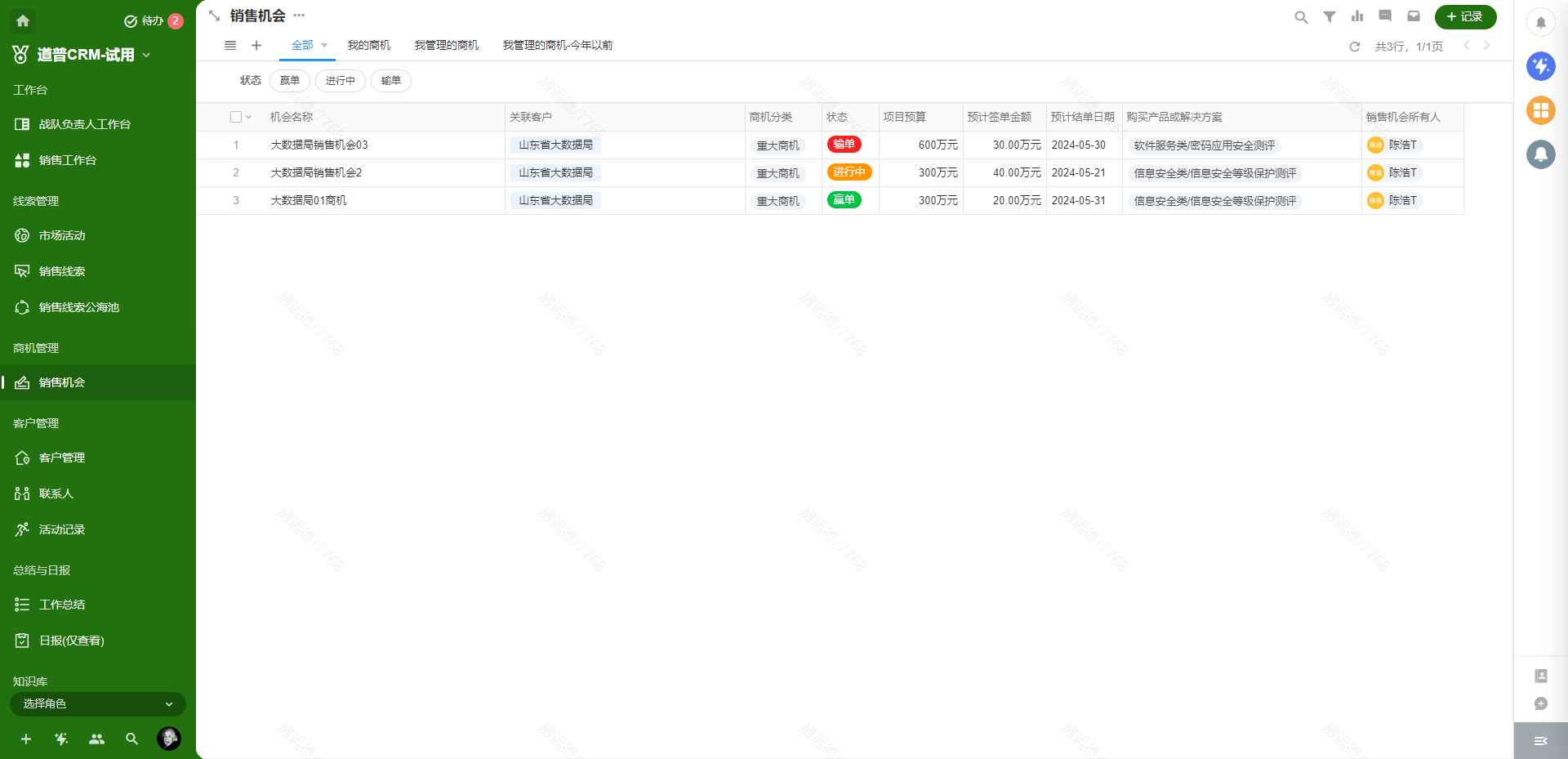This screenshot has height=759, width=1568.
Task: Open 山东省大数据局 customer link in row 1
Action: pyautogui.click(x=555, y=145)
